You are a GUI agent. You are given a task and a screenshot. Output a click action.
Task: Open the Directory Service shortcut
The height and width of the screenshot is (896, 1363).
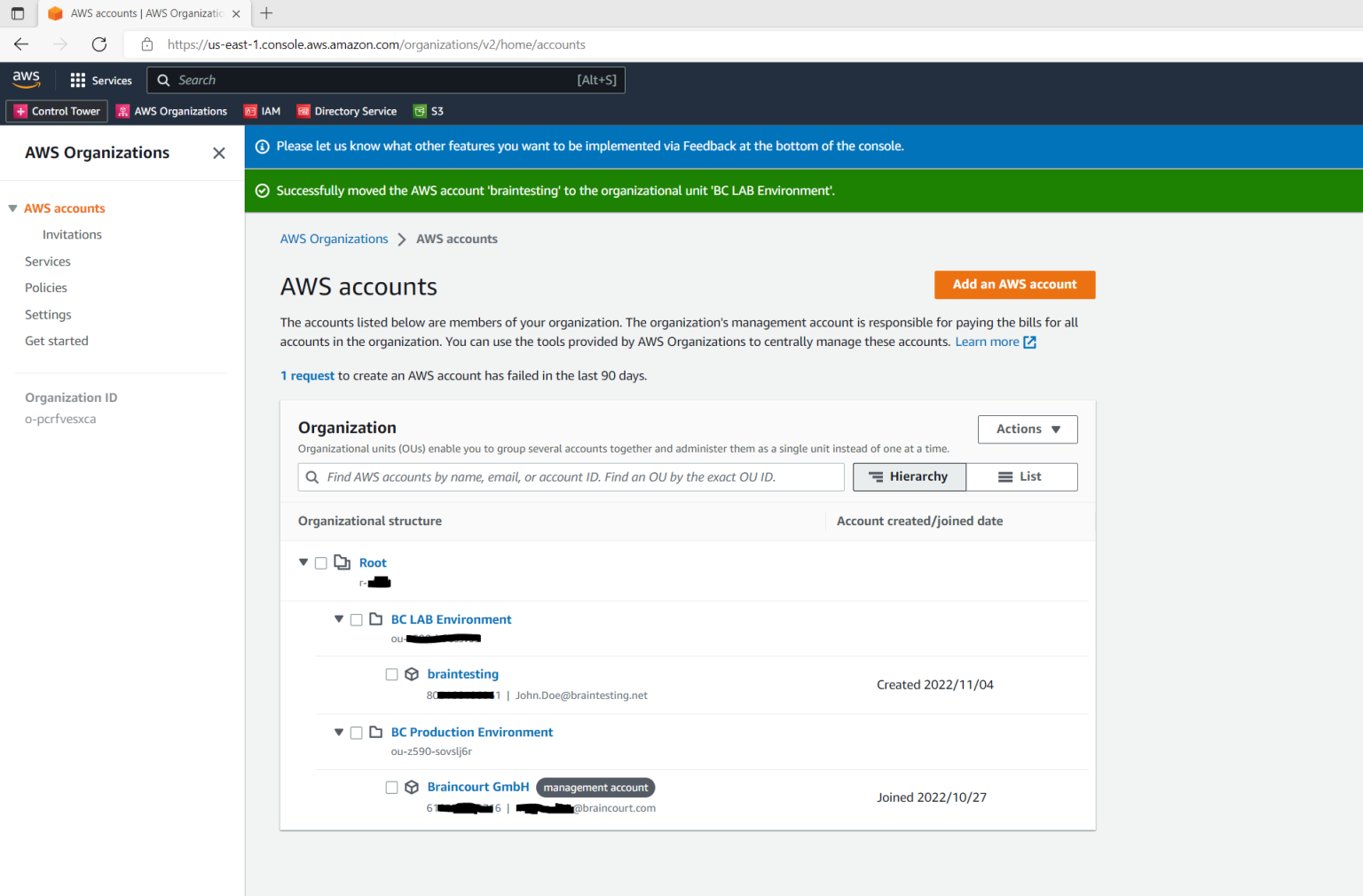pos(346,111)
